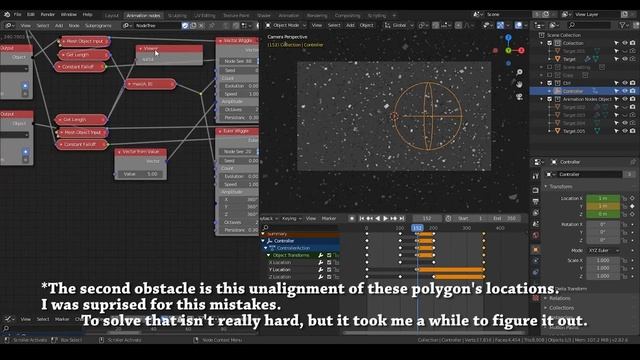Open the viewport Add menu
The image size is (640, 360).
[x=350, y=25]
